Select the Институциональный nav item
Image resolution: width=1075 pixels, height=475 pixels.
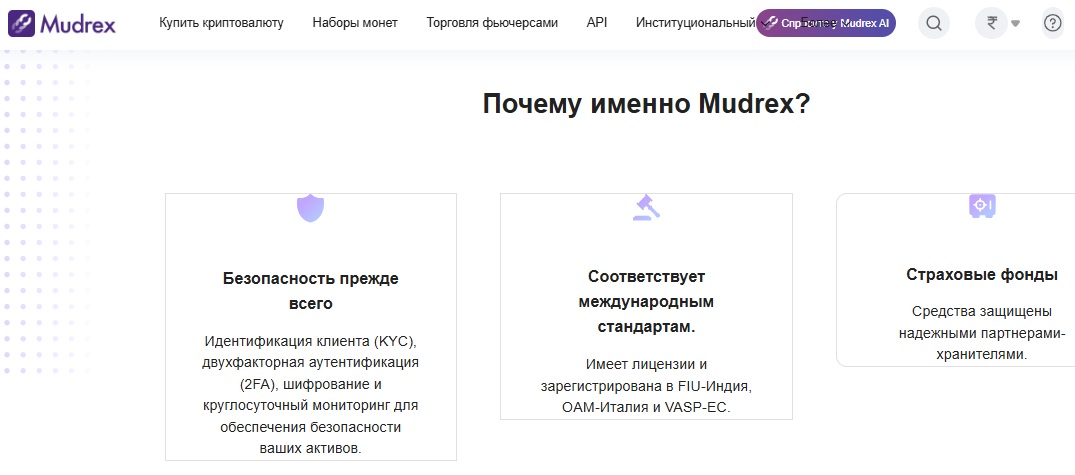[x=694, y=22]
